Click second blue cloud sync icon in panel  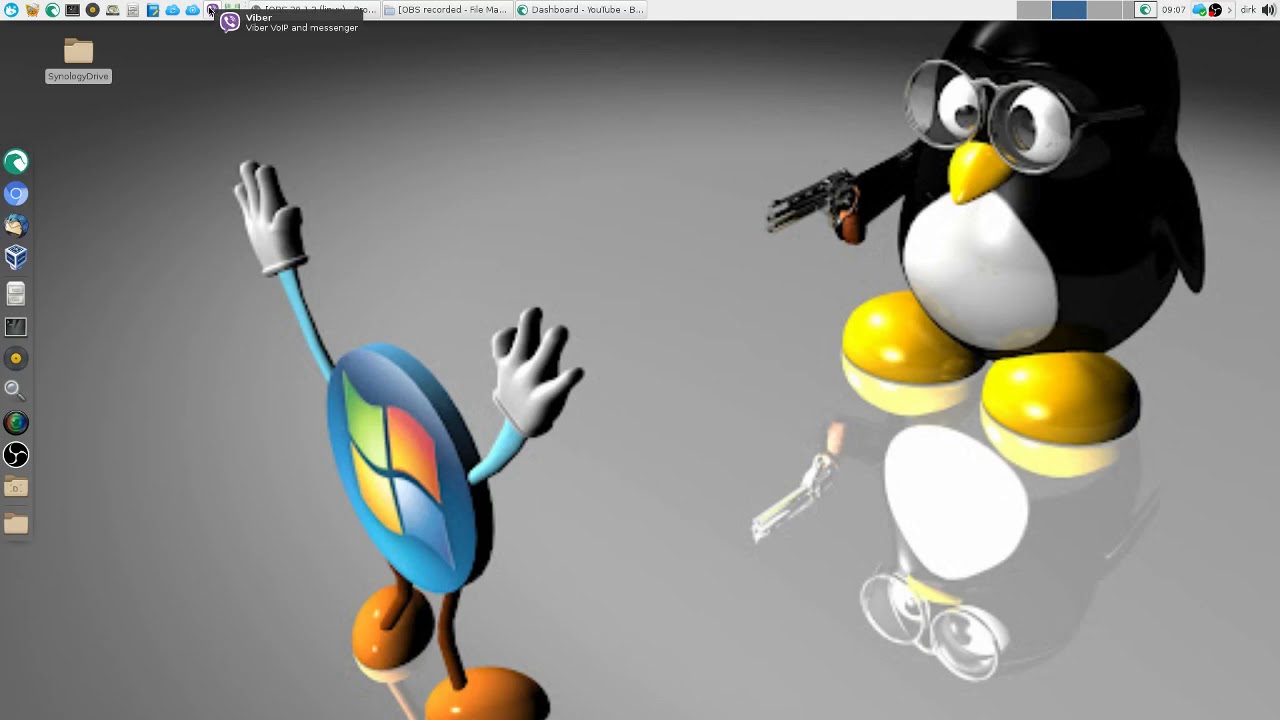pos(192,10)
